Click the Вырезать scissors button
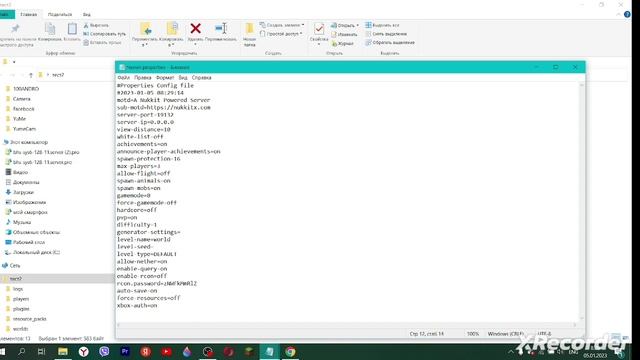The width and height of the screenshot is (640, 360). coord(96,25)
